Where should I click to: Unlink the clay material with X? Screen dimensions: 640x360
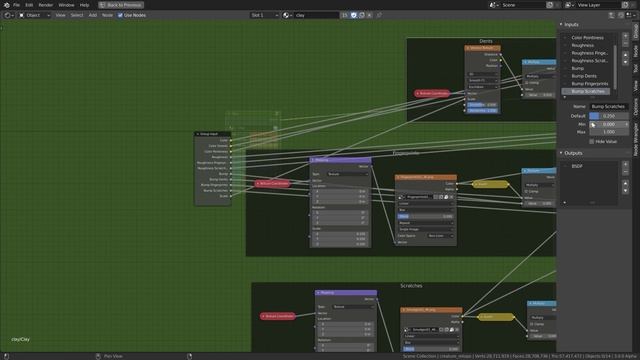(369, 15)
